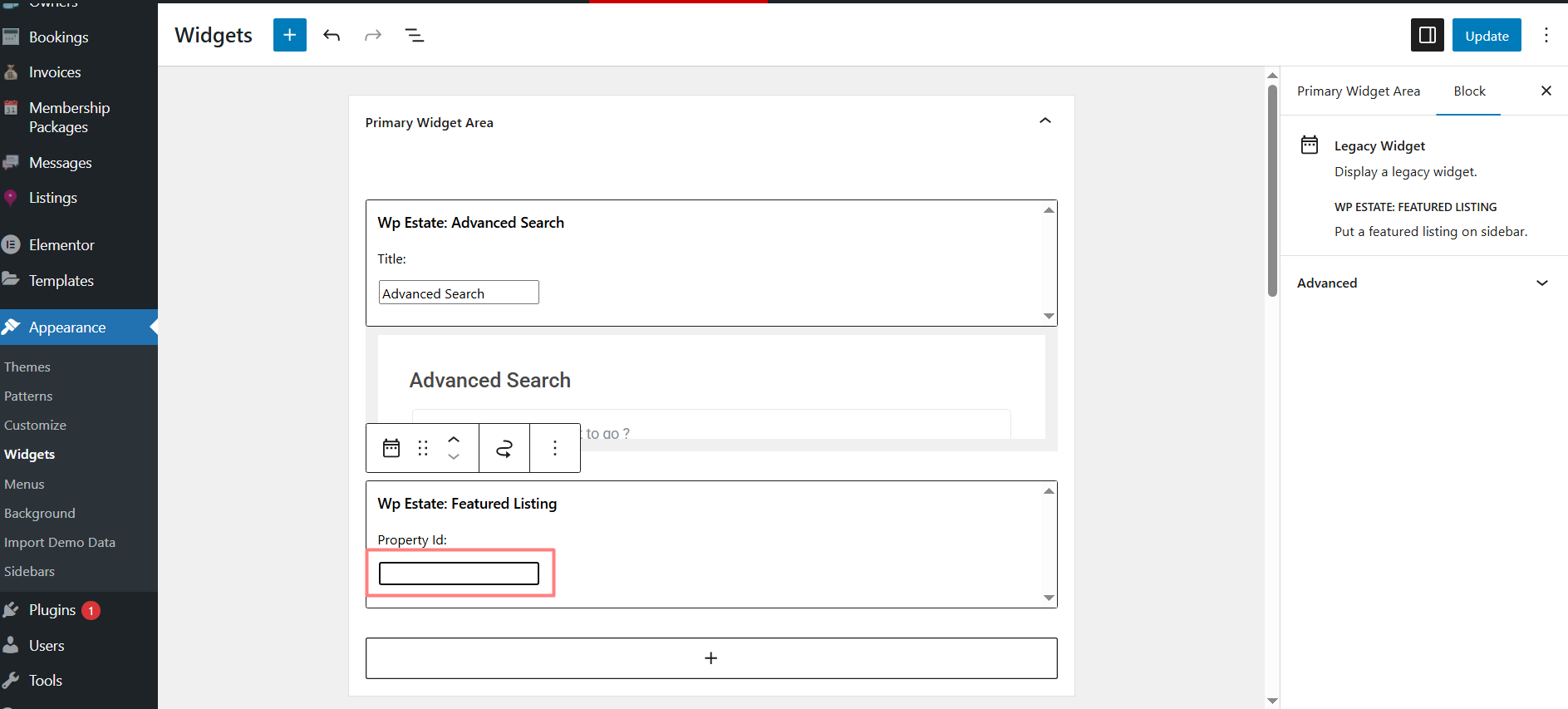Image resolution: width=1568 pixels, height=709 pixels.
Task: Close the settings sidebar with X
Action: pyautogui.click(x=1546, y=91)
